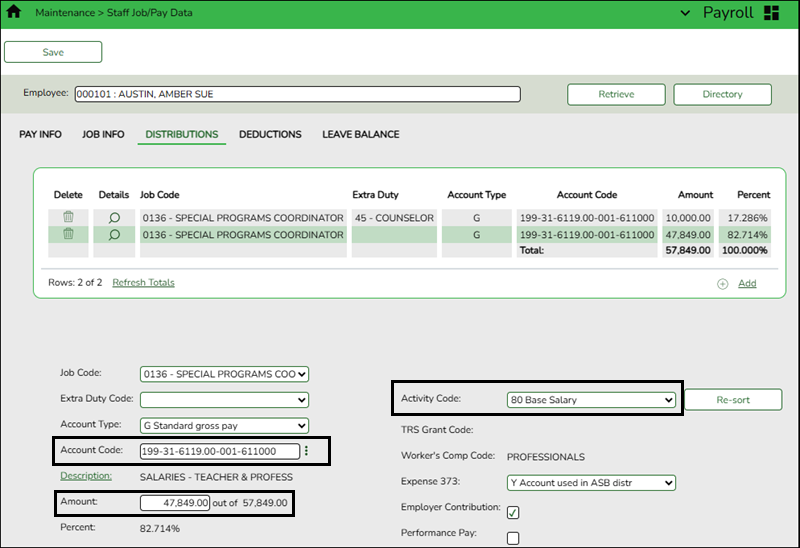800x548 pixels.
Task: Switch to the PAY INFO tab
Action: point(40,134)
